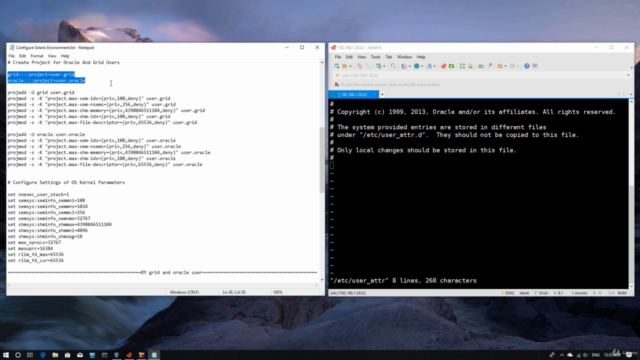This screenshot has width=640, height=360.
Task: Open the Windows Start menu
Action: pos(6,355)
